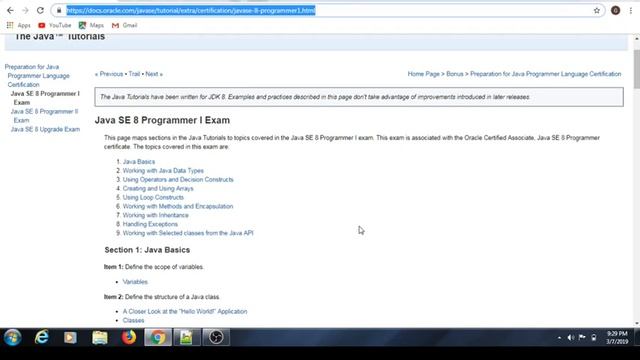Click sidebar current Java SE 8 Programmer I item
The image size is (640, 360).
[45, 98]
